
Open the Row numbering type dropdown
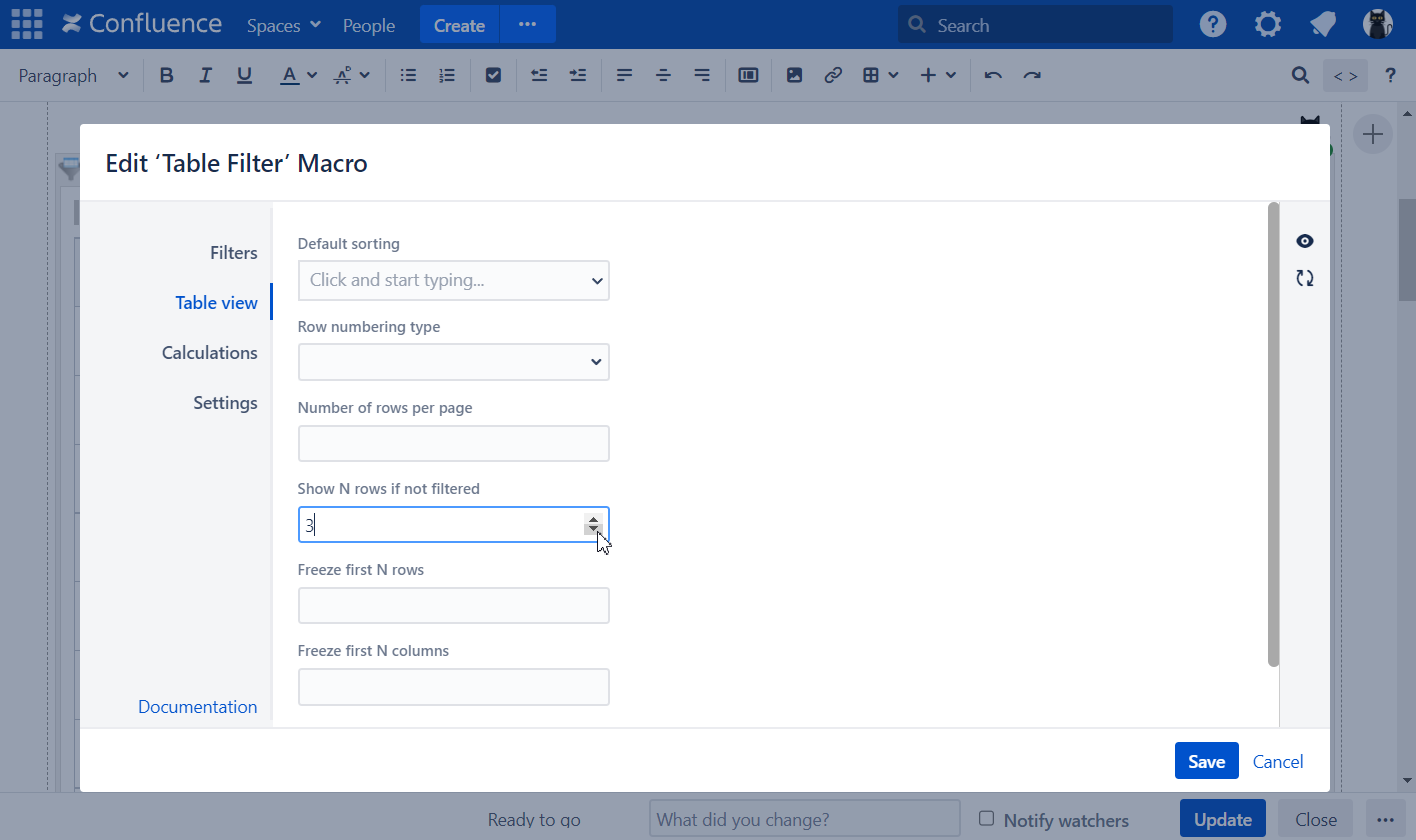(x=454, y=362)
